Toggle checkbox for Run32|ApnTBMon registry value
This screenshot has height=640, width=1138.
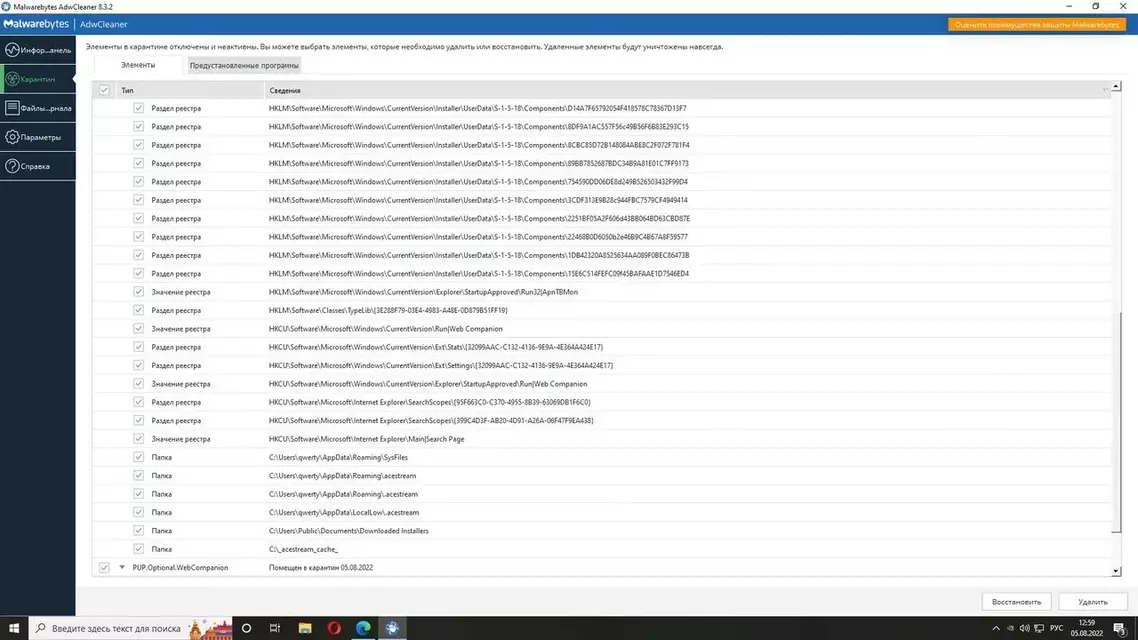[x=139, y=292]
